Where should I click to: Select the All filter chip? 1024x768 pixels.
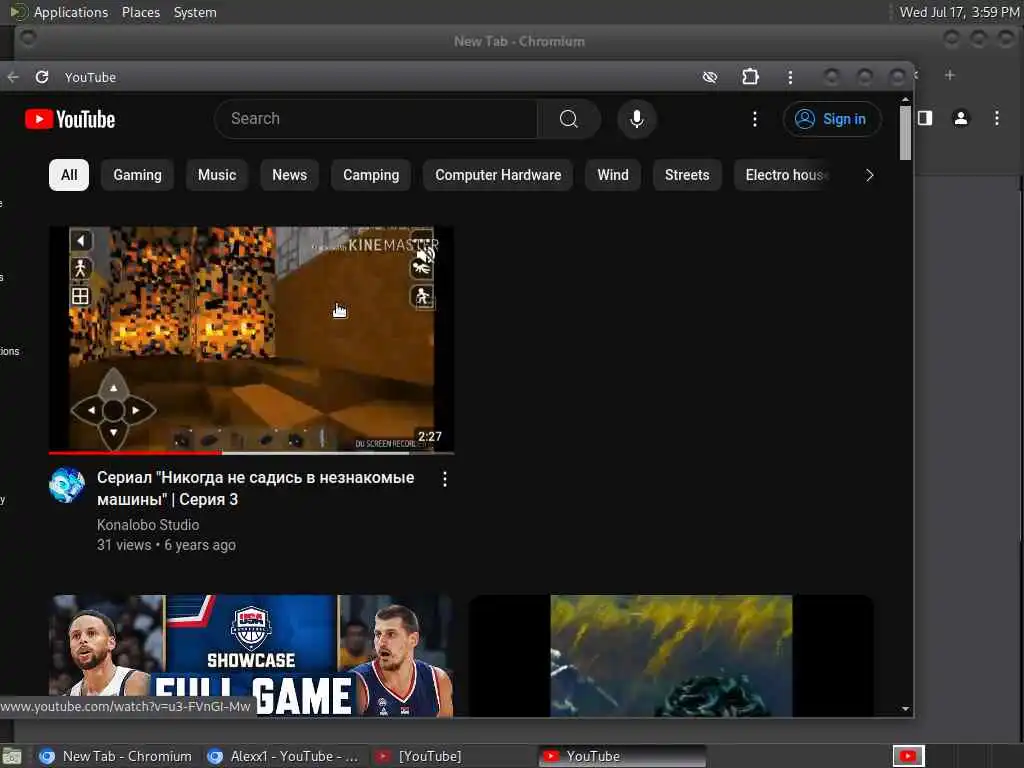69,175
